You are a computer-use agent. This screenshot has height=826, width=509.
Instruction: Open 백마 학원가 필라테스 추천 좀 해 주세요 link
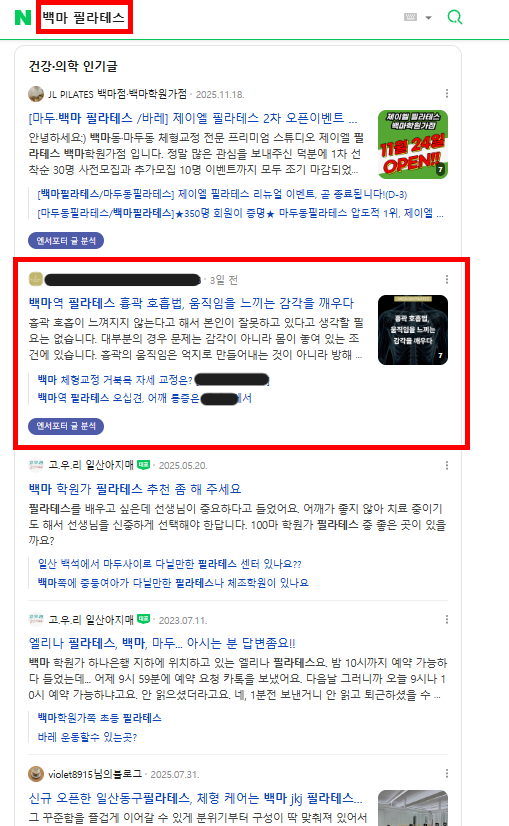pos(135,489)
